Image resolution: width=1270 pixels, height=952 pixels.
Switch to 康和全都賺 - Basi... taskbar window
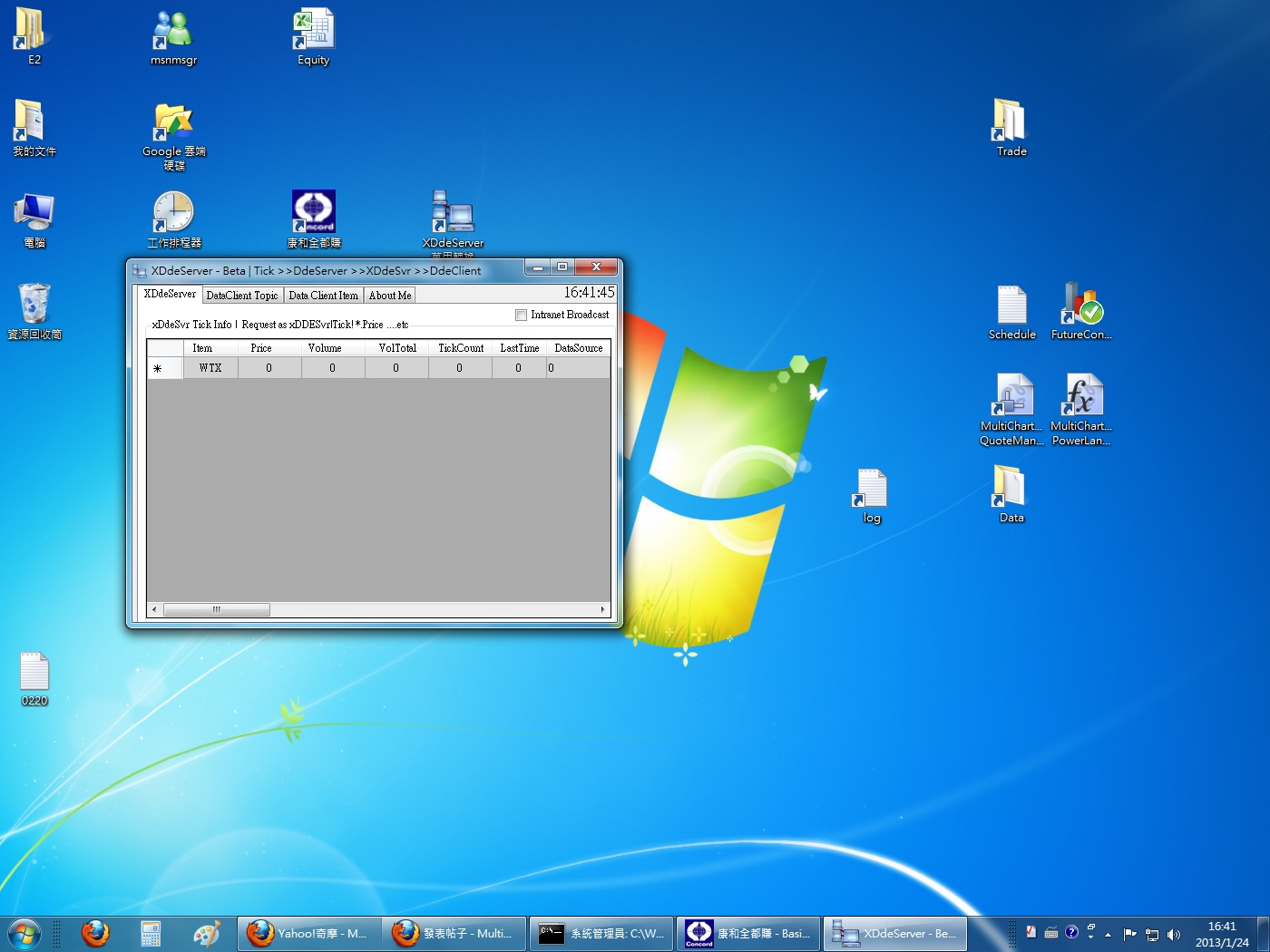click(748, 933)
